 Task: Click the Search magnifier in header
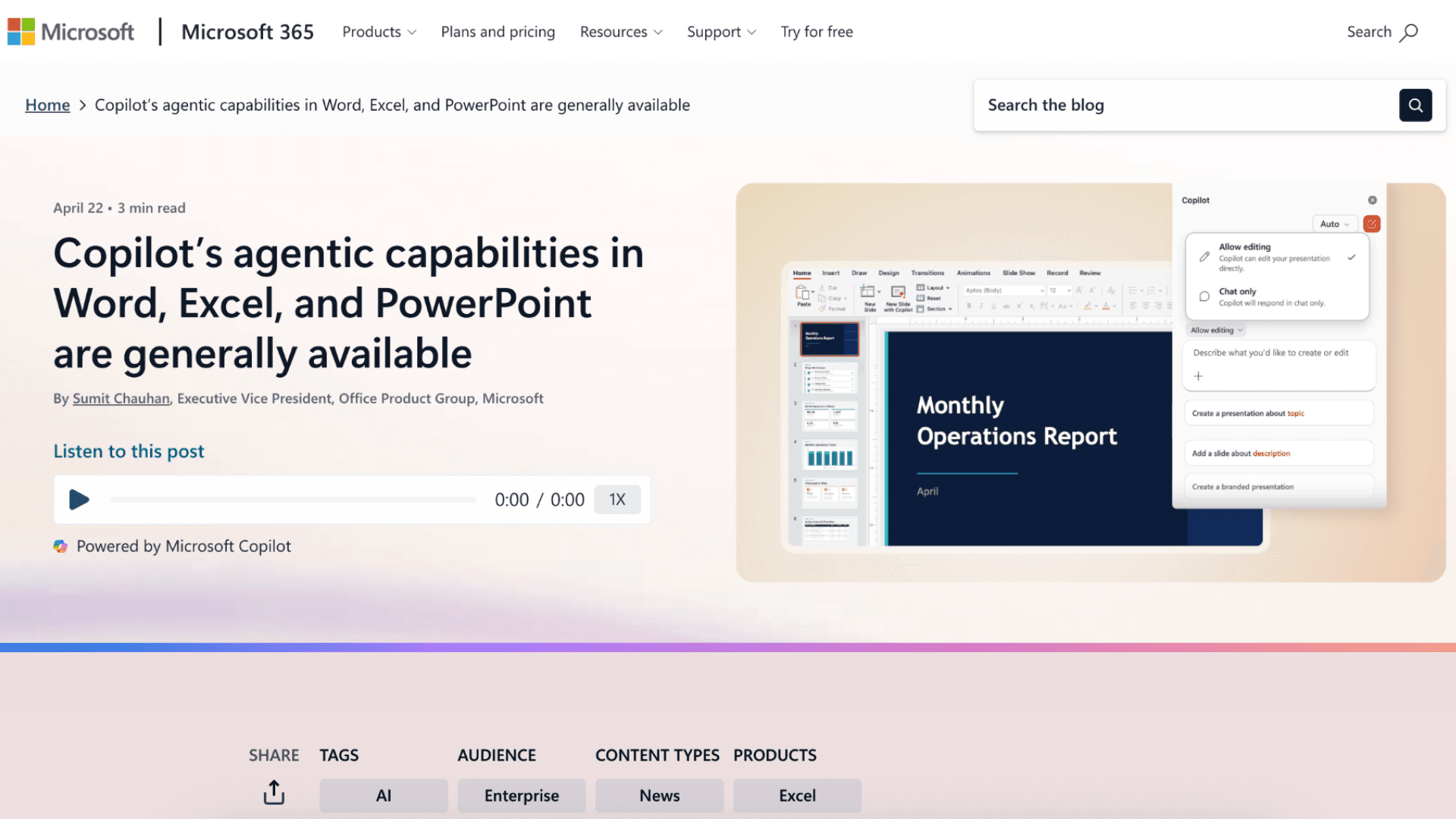point(1409,32)
